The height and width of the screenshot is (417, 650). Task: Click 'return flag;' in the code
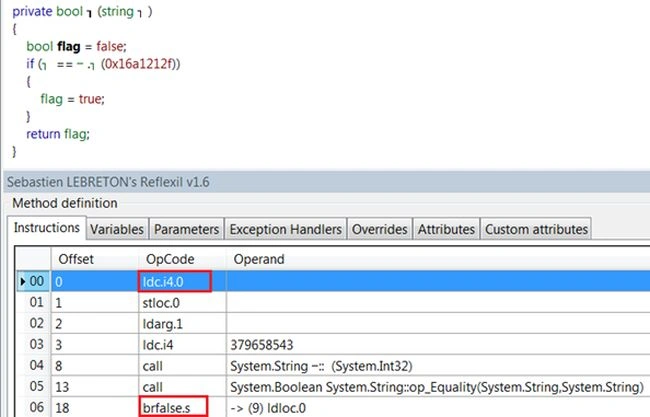(x=58, y=134)
